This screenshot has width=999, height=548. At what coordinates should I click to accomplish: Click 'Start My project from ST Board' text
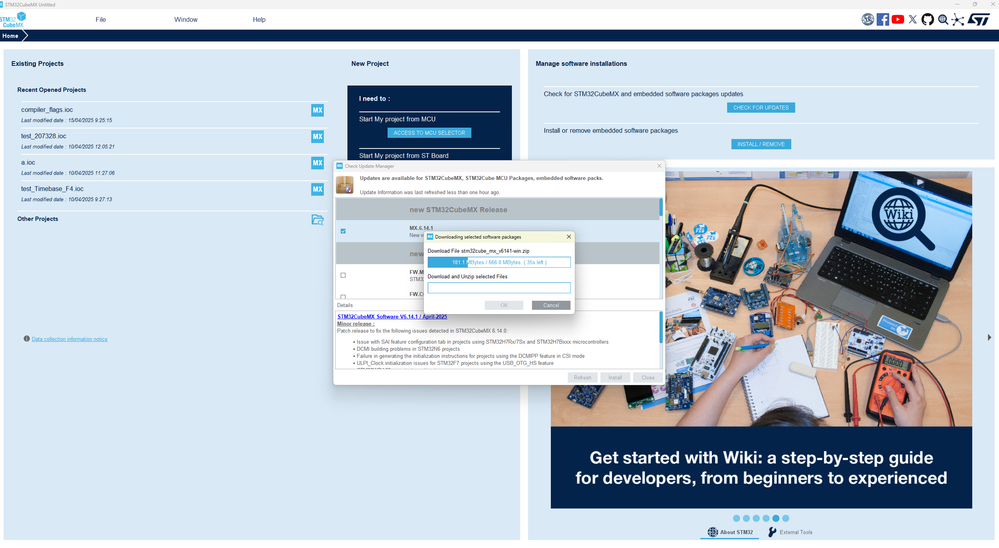click(x=403, y=155)
